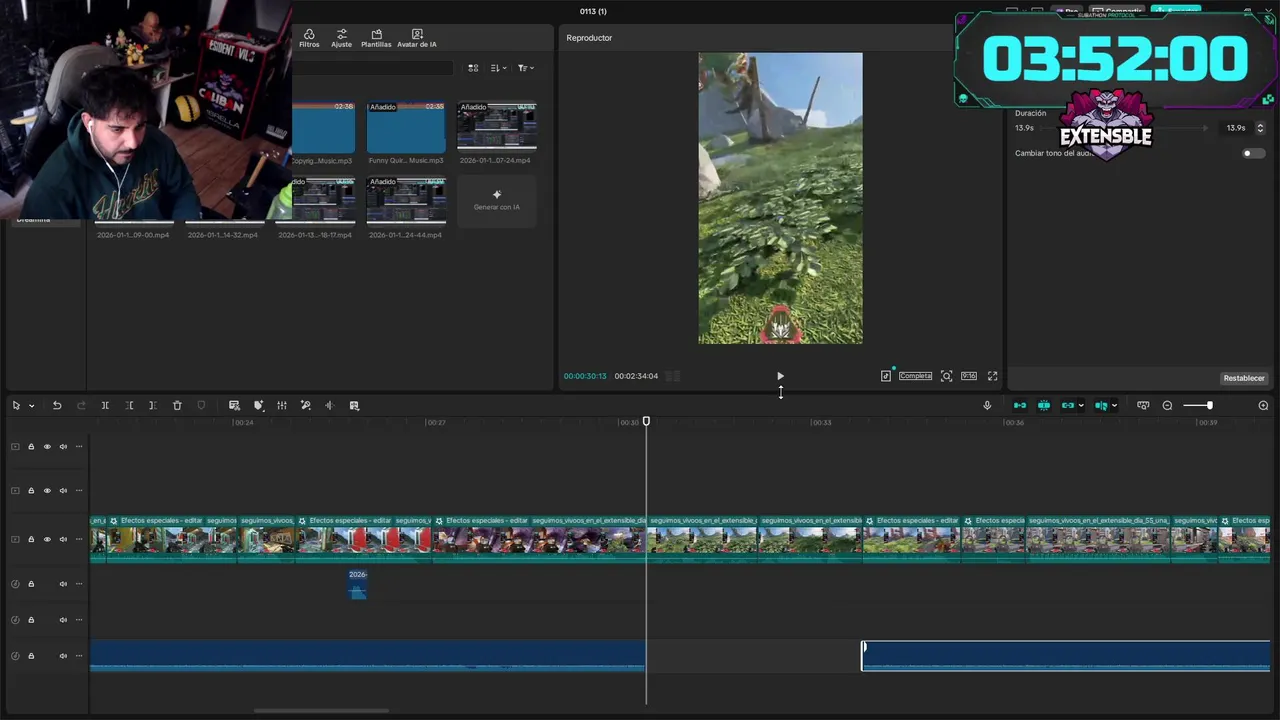
Task: Open the media sort dropdown
Action: pyautogui.click(x=499, y=68)
